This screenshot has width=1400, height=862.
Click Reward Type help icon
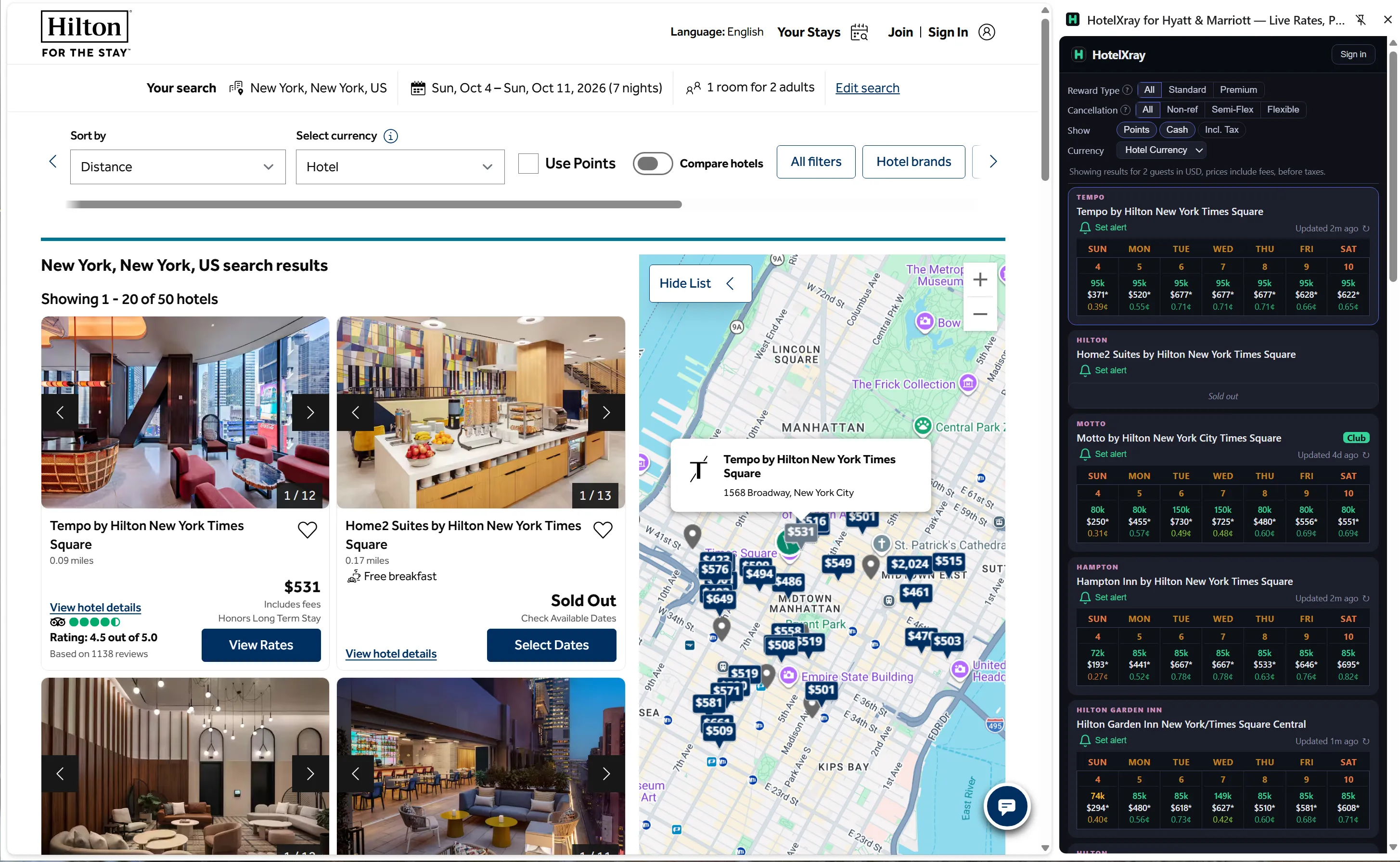click(1127, 90)
